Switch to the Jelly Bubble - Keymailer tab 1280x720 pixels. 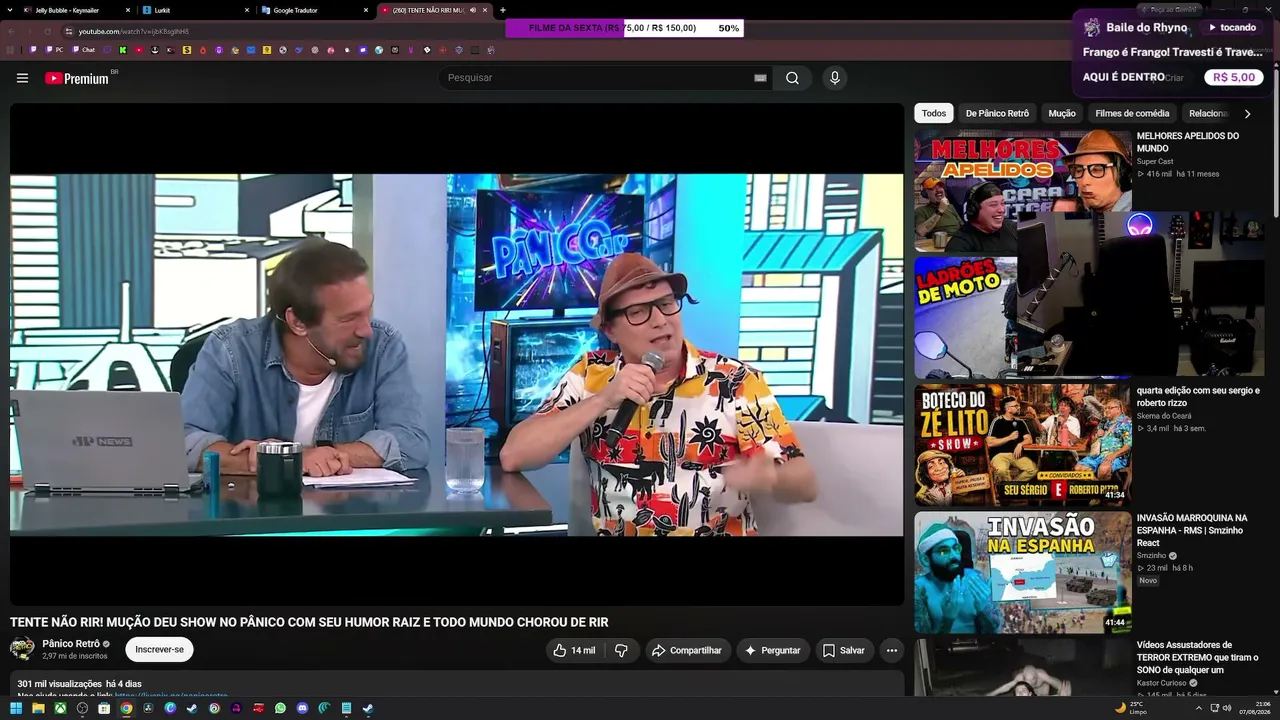tap(76, 10)
